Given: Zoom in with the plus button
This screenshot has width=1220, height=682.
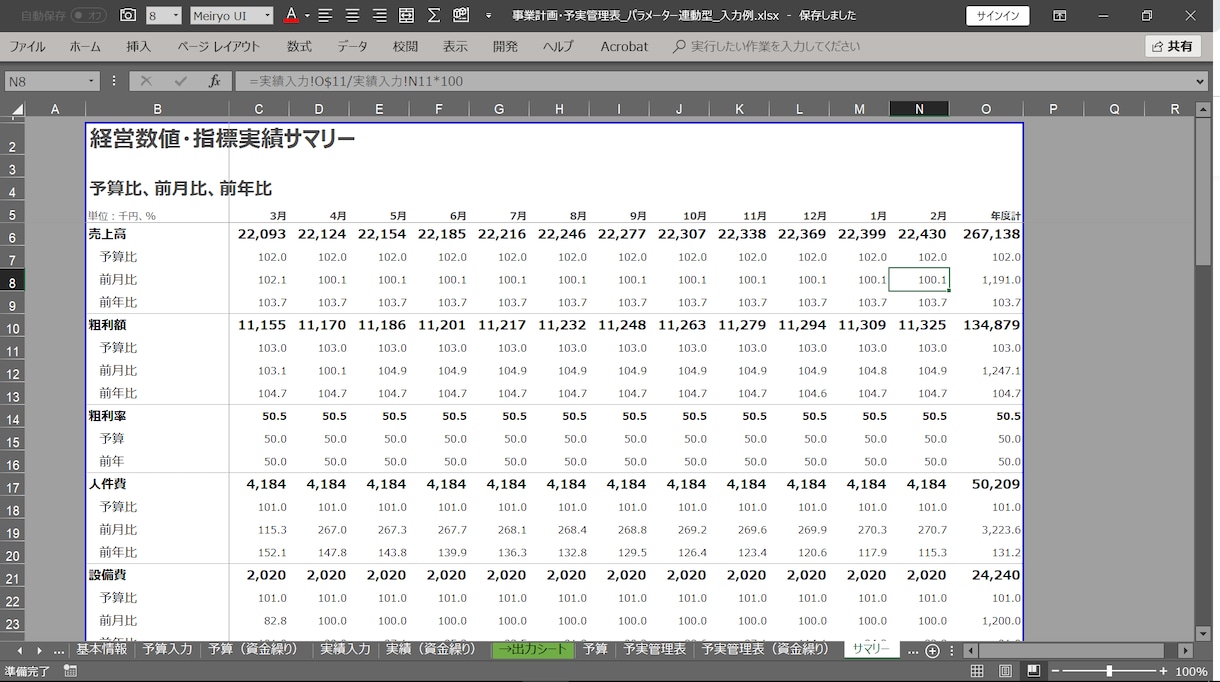Looking at the screenshot, I should point(1162,671).
